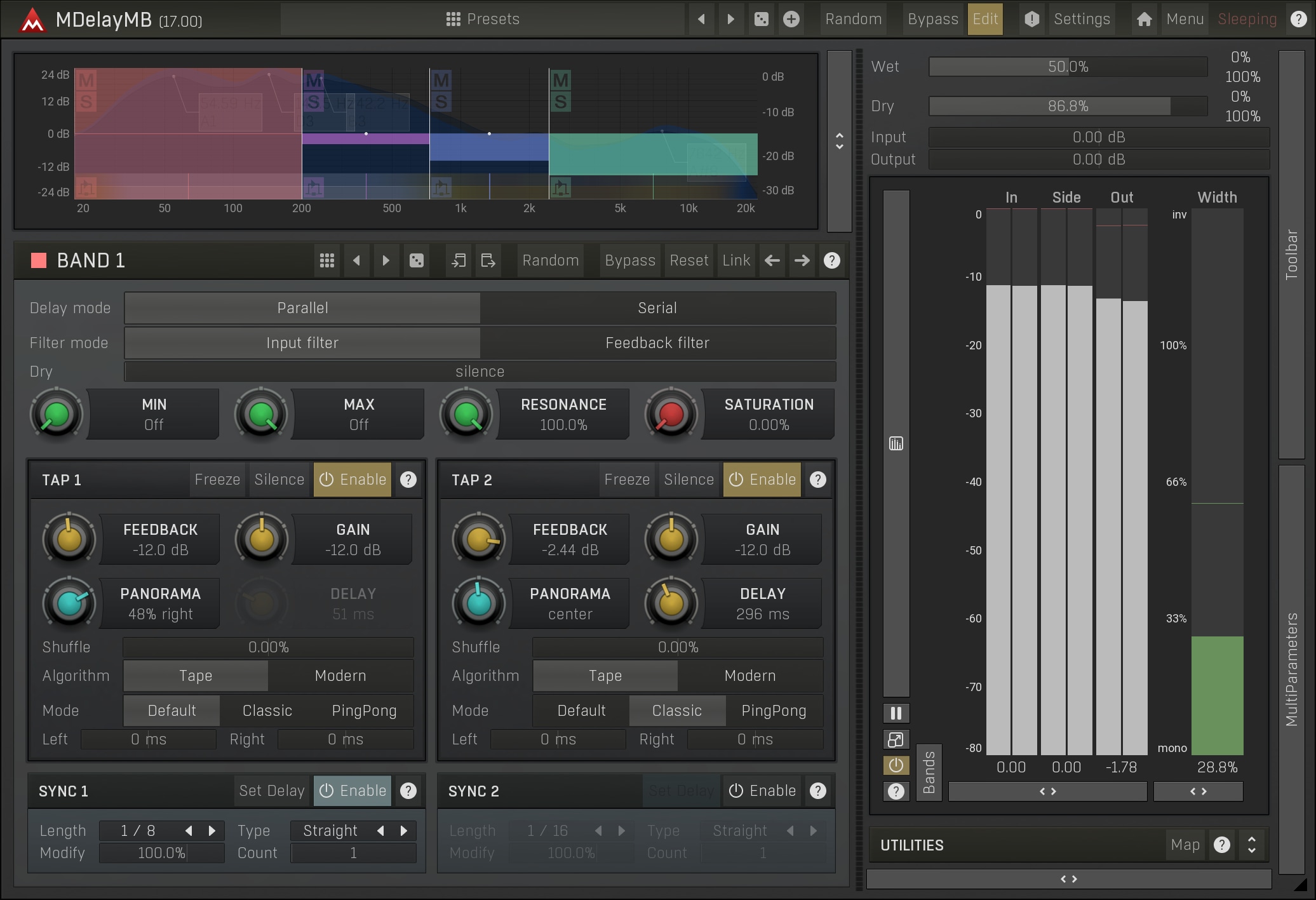Click the meter power icon near Bands
The width and height of the screenshot is (1316, 900).
[896, 765]
